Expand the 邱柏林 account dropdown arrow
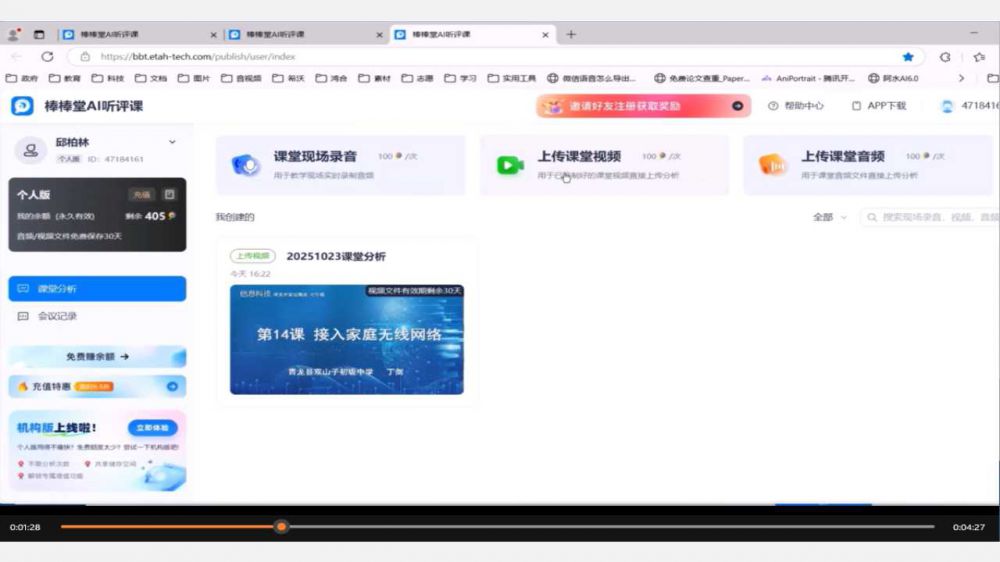This screenshot has width=1000, height=562. point(172,143)
